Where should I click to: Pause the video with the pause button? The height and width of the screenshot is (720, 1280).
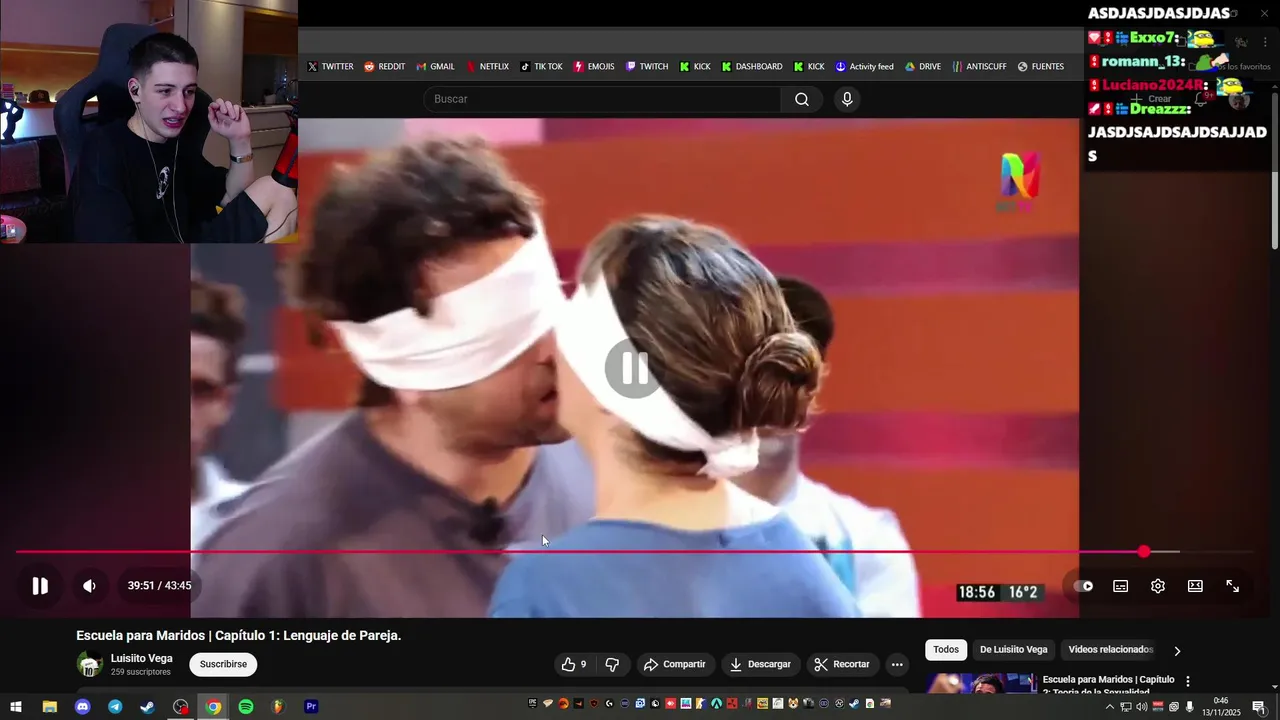point(40,586)
